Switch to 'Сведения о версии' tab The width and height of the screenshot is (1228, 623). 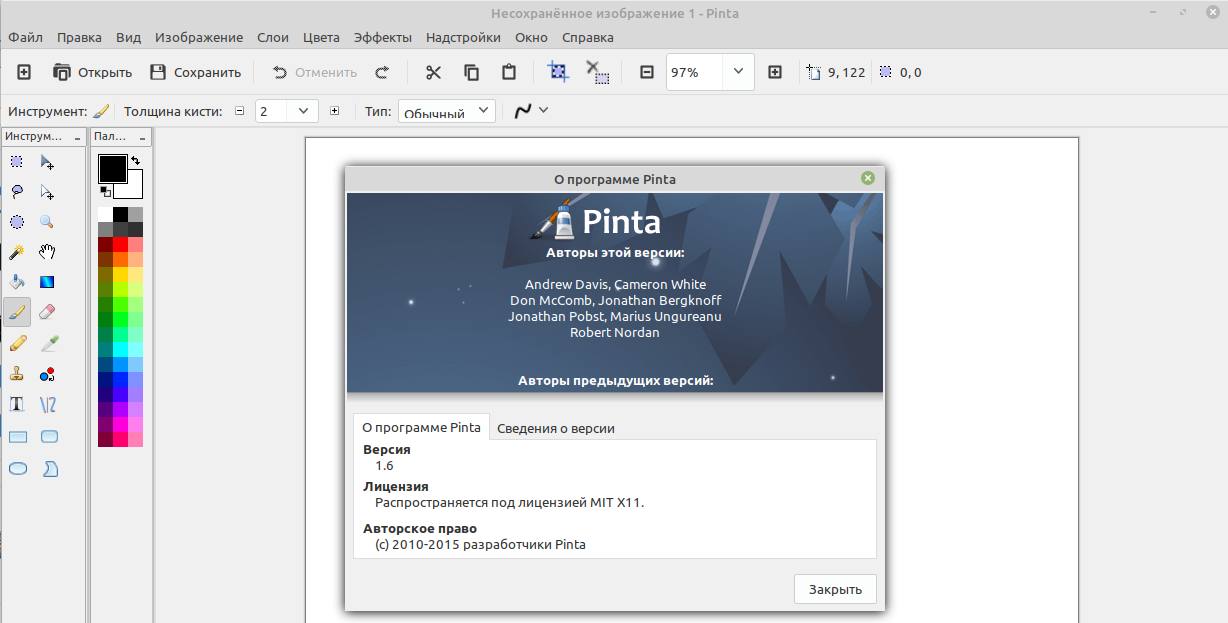coord(556,428)
